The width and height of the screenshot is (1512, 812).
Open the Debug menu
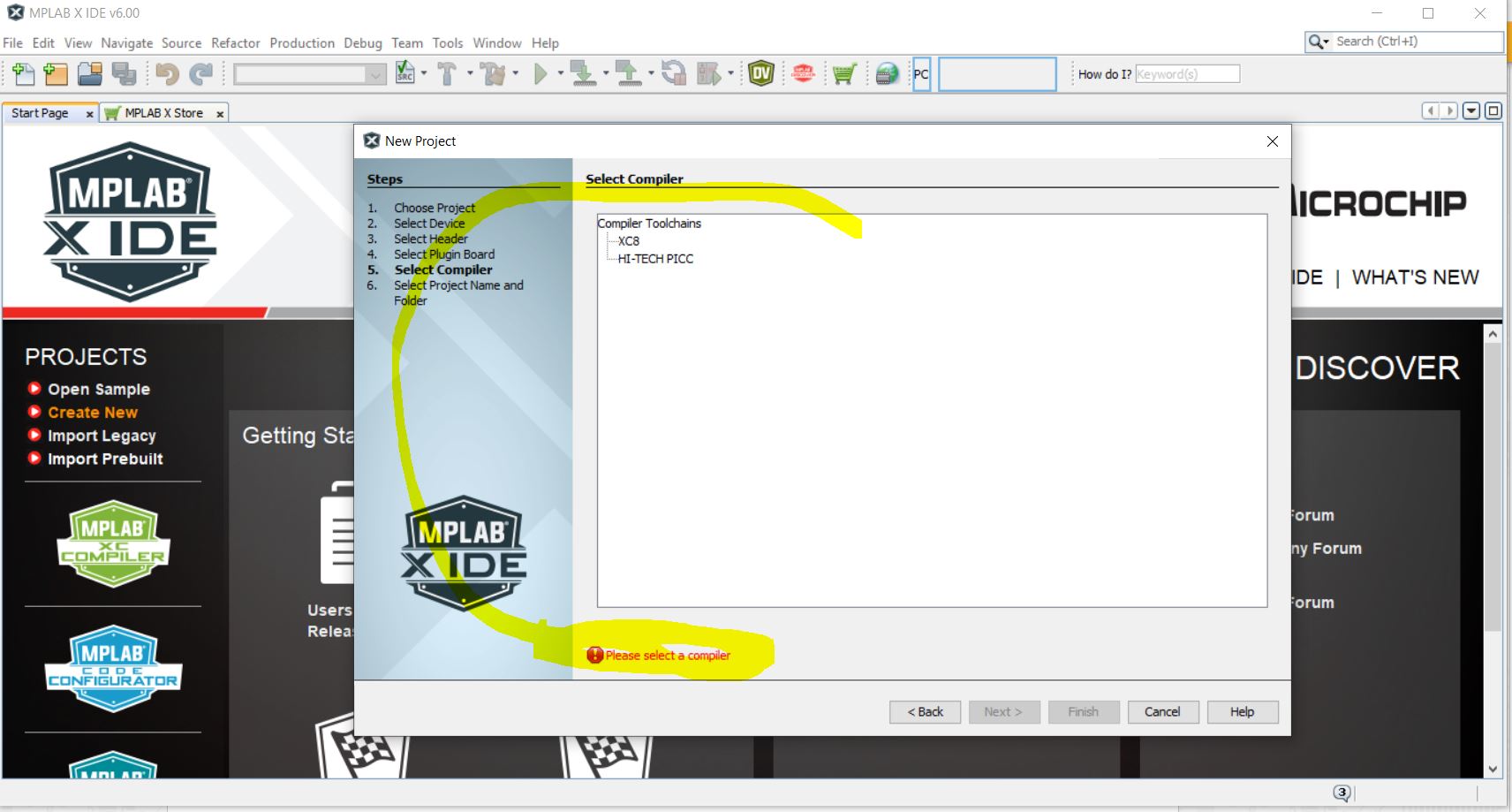point(363,42)
